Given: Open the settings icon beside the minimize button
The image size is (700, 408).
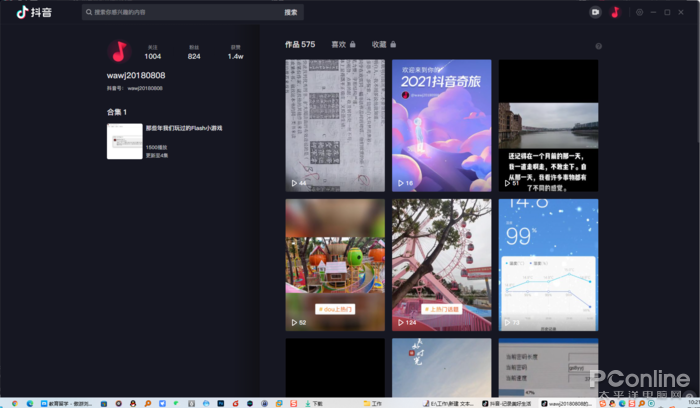Looking at the screenshot, I should point(639,12).
